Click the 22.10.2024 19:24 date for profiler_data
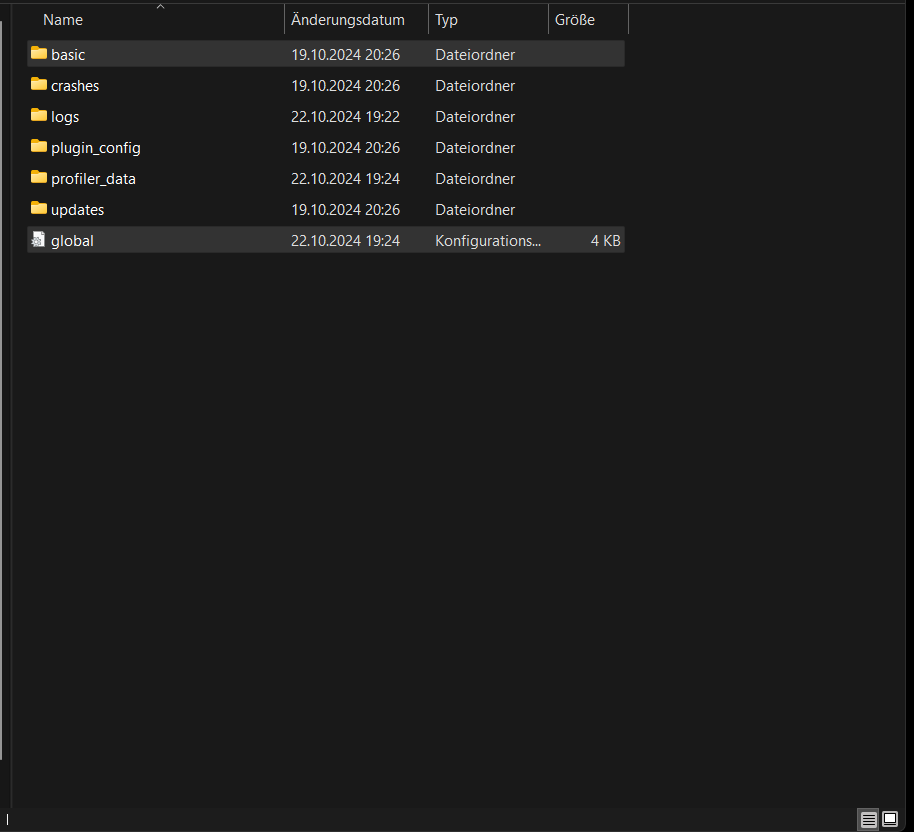Viewport: 914px width, 832px height. 345,178
